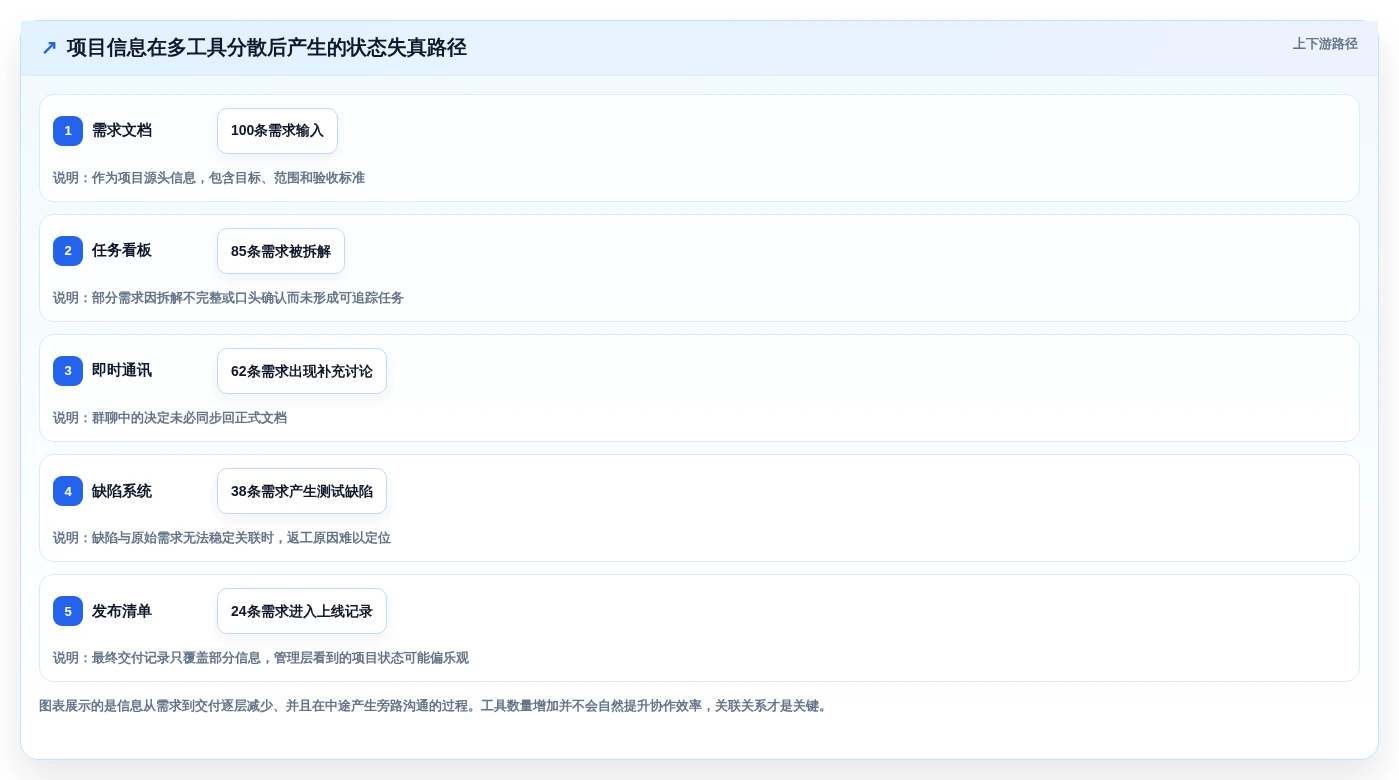
Task: Click the arrow icon beside the chart title
Action: click(x=49, y=48)
